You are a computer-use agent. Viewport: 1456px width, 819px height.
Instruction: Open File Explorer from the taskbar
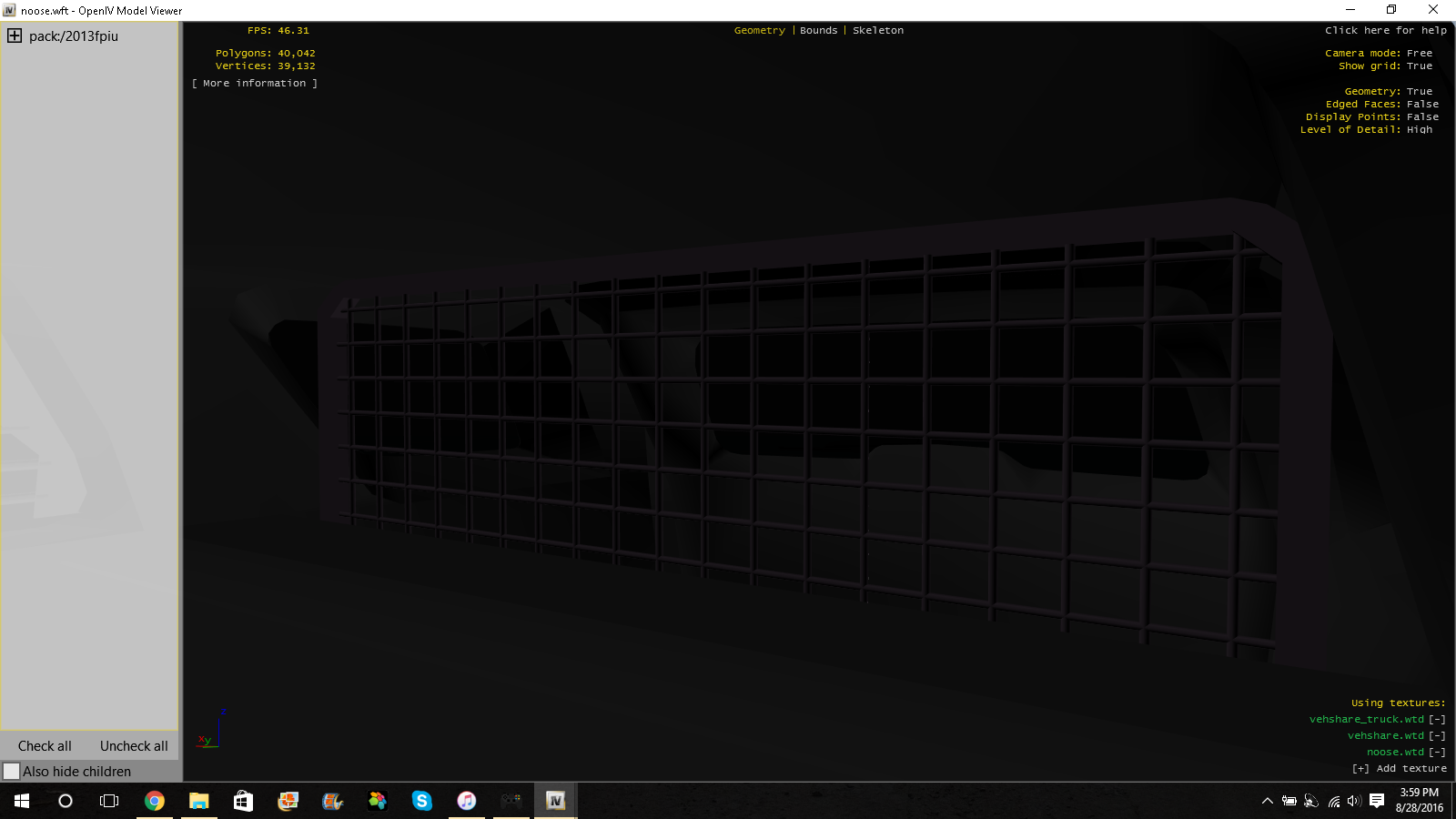(198, 801)
